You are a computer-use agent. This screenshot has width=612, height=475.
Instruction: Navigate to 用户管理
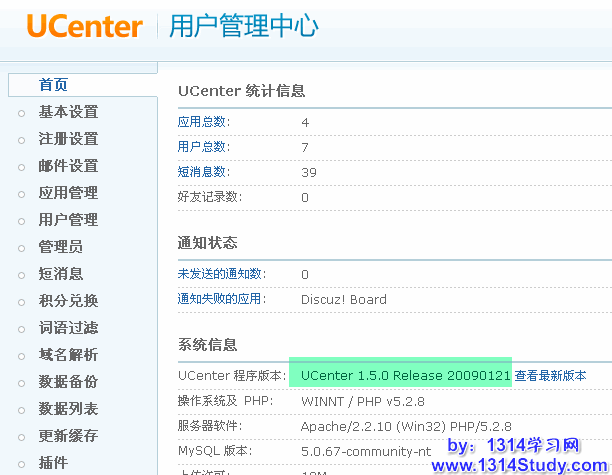click(68, 220)
